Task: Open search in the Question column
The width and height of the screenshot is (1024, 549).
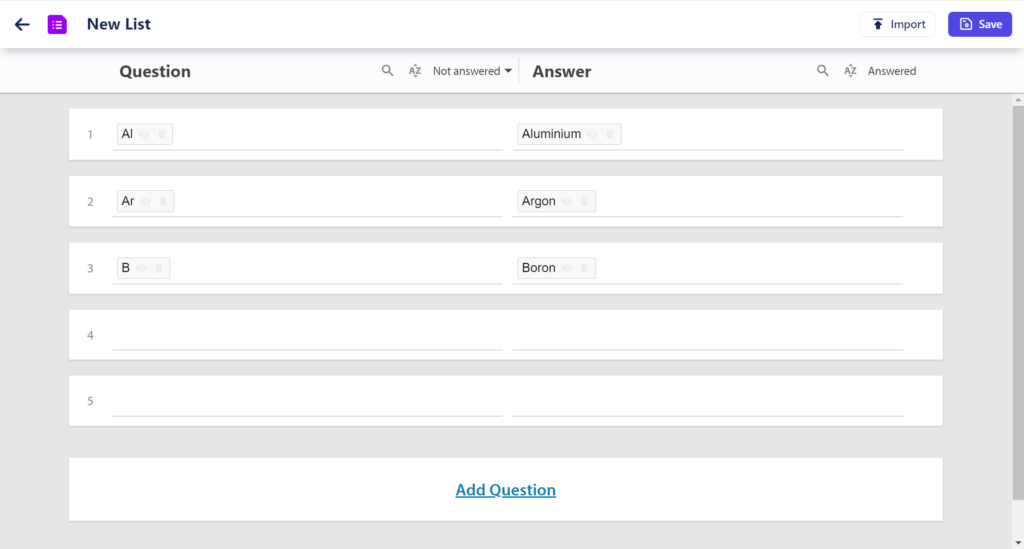Action: [387, 71]
